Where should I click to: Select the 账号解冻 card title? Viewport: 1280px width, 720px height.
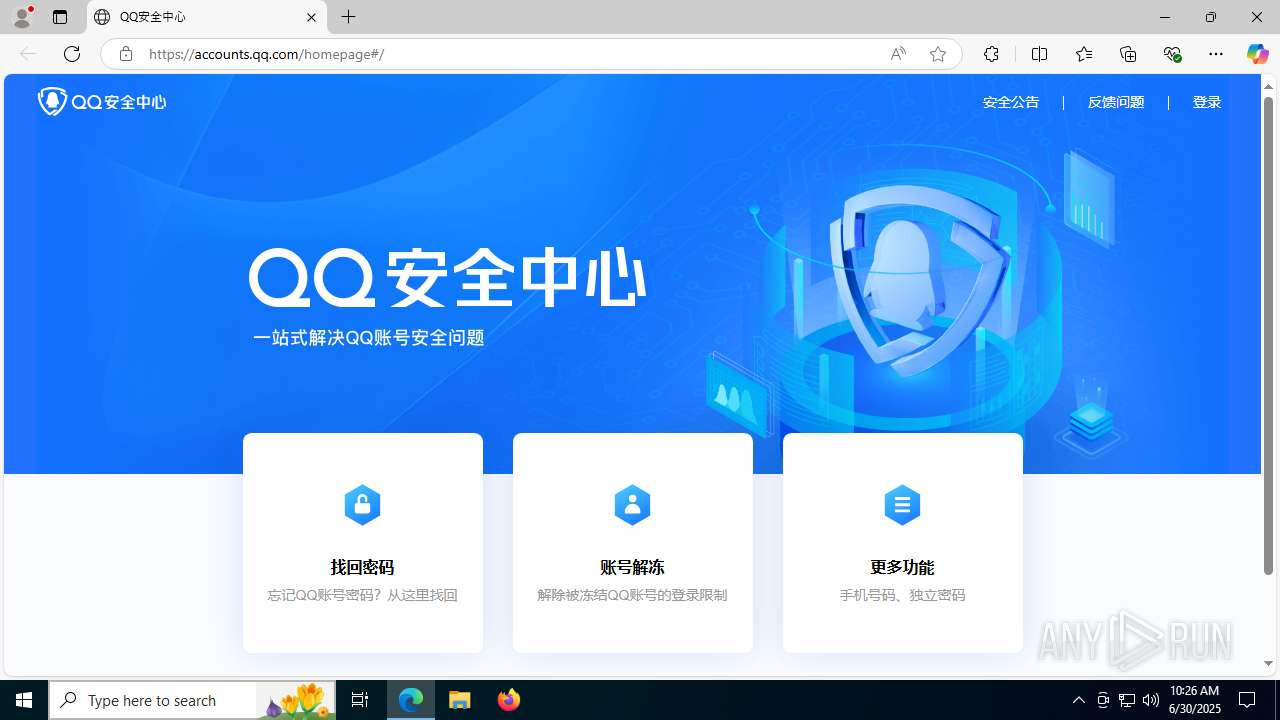click(x=632, y=567)
